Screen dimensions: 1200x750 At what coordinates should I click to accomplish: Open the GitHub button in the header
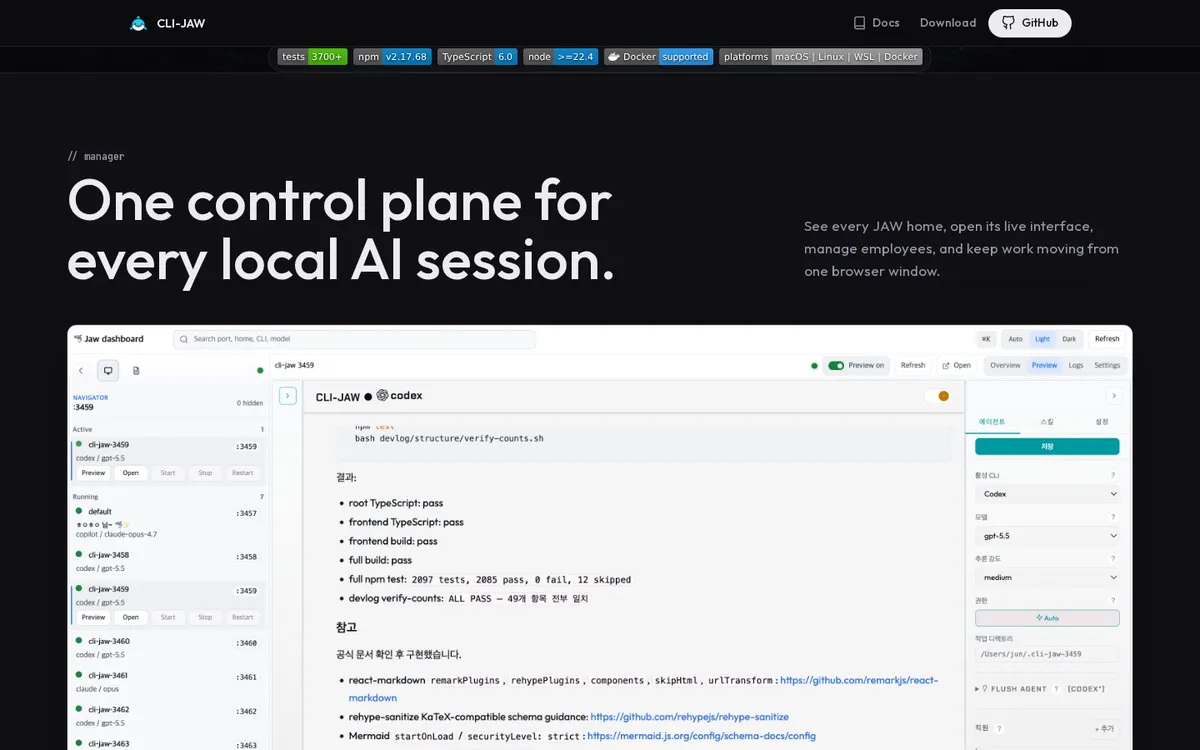[x=1030, y=23]
